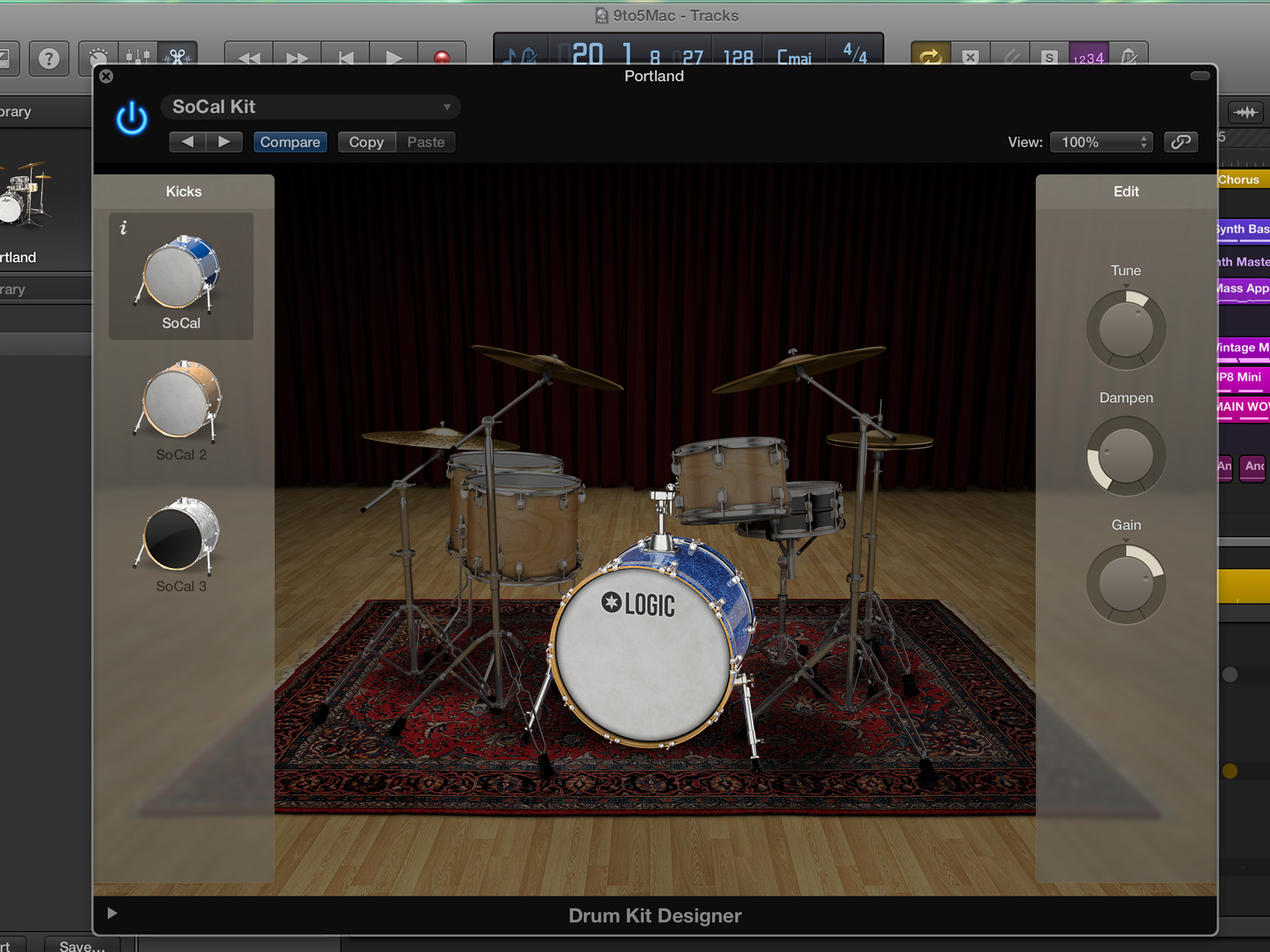Image resolution: width=1270 pixels, height=952 pixels.
Task: Open the View 100% size dropdown
Action: point(1102,142)
